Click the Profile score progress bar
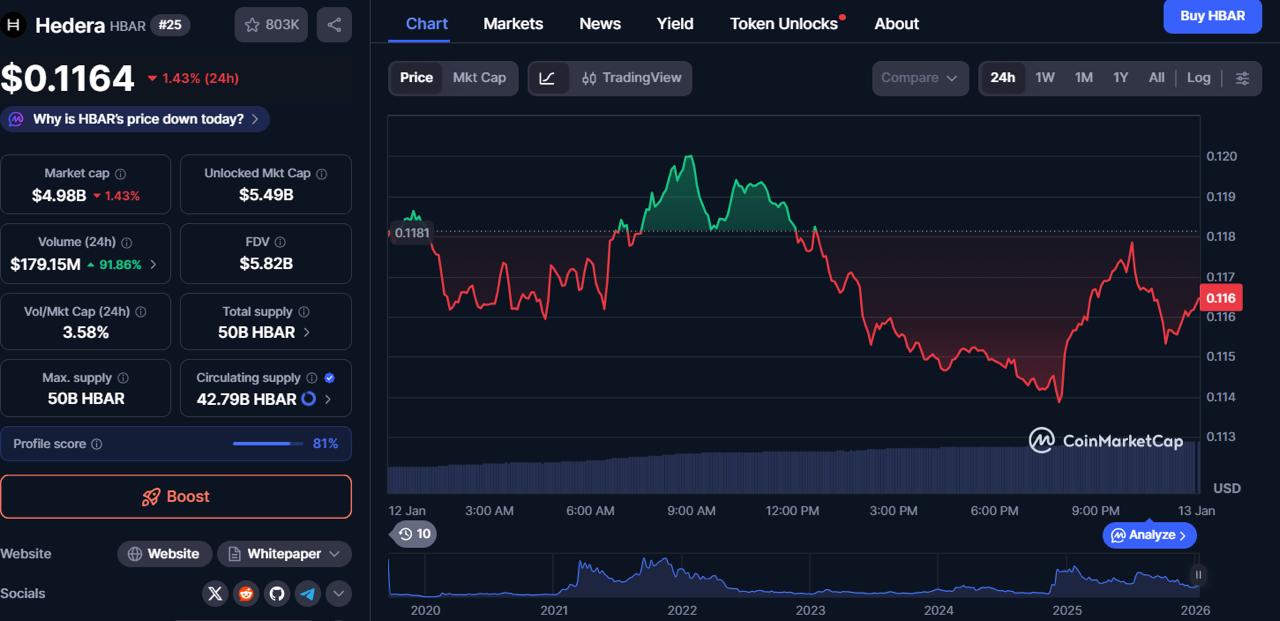 [266, 443]
